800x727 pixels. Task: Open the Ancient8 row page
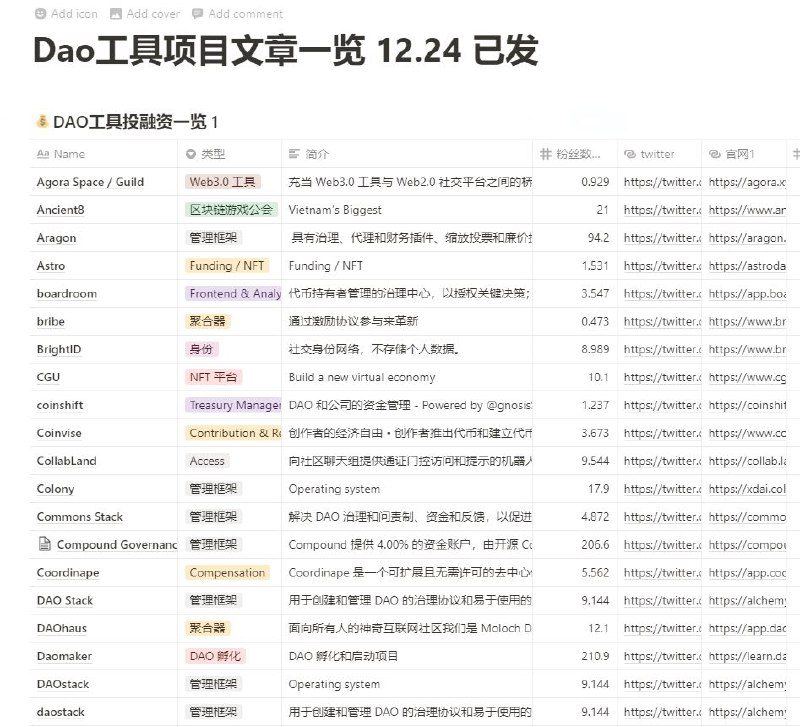[x=60, y=210]
